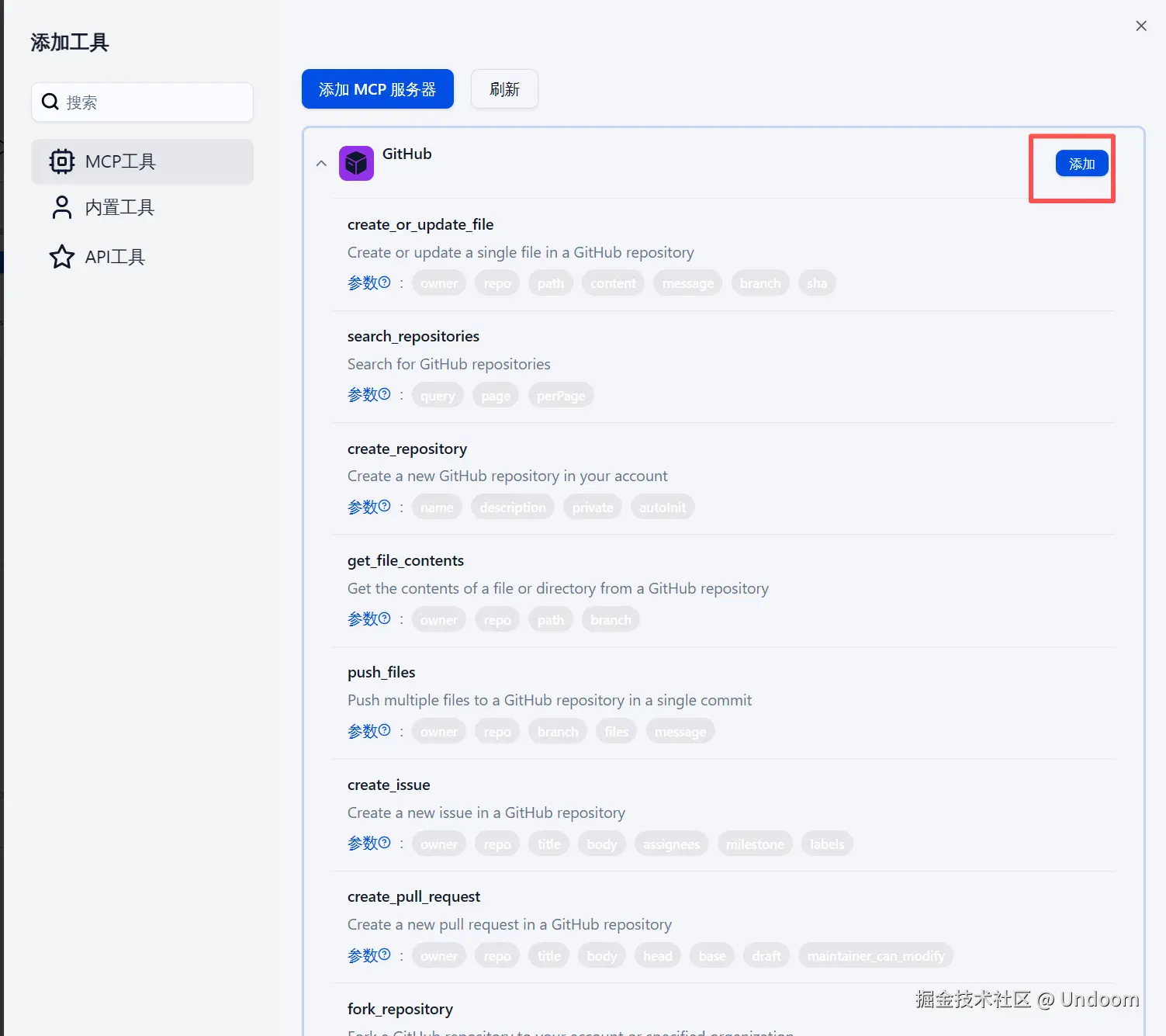Click the 'assignees' parameter chip
The width and height of the screenshot is (1166, 1036).
[x=671, y=844]
